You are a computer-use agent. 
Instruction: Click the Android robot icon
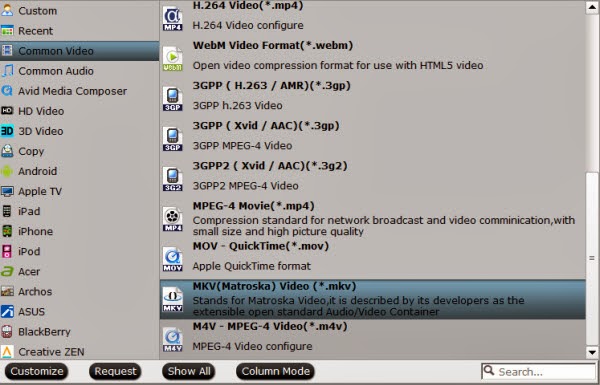[x=7, y=171]
